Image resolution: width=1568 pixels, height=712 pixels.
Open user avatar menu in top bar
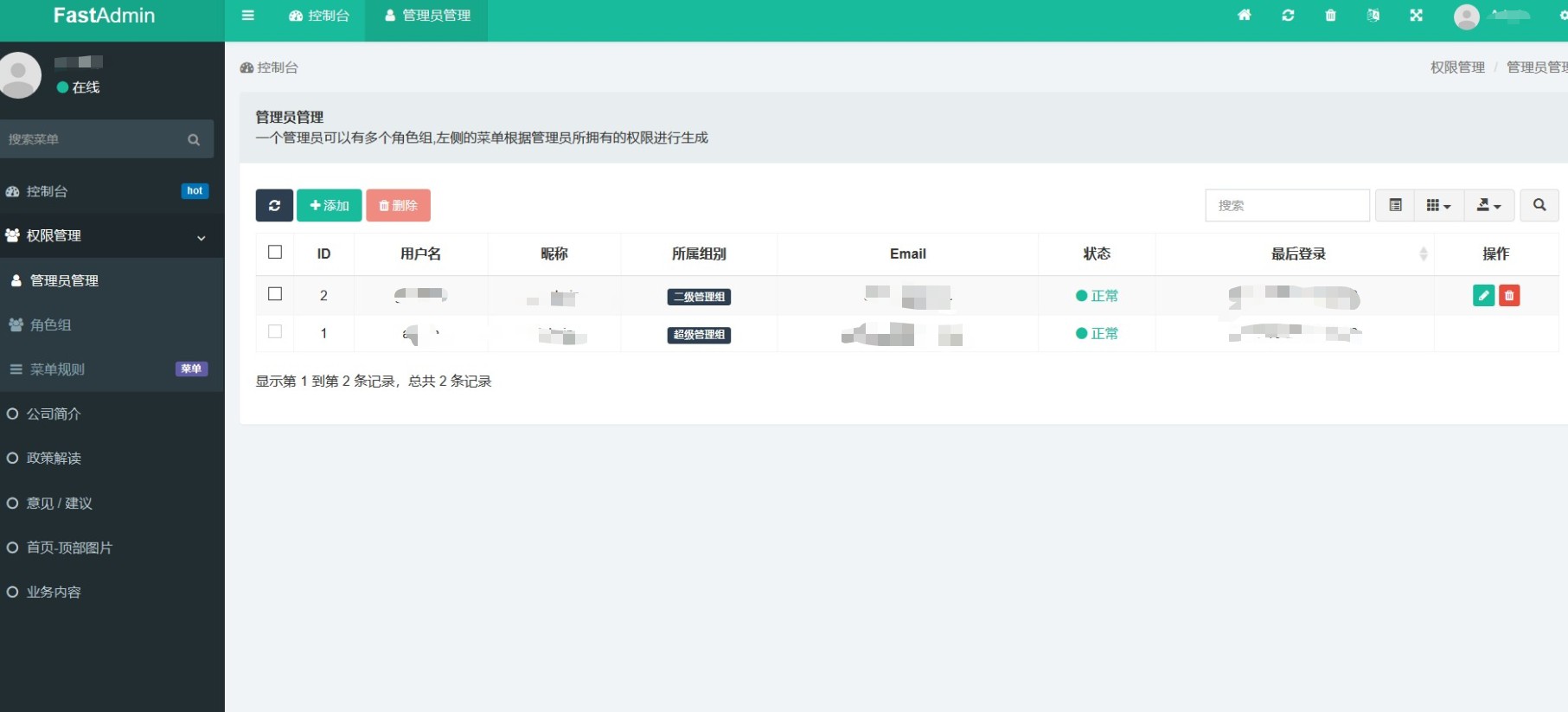pyautogui.click(x=1467, y=16)
